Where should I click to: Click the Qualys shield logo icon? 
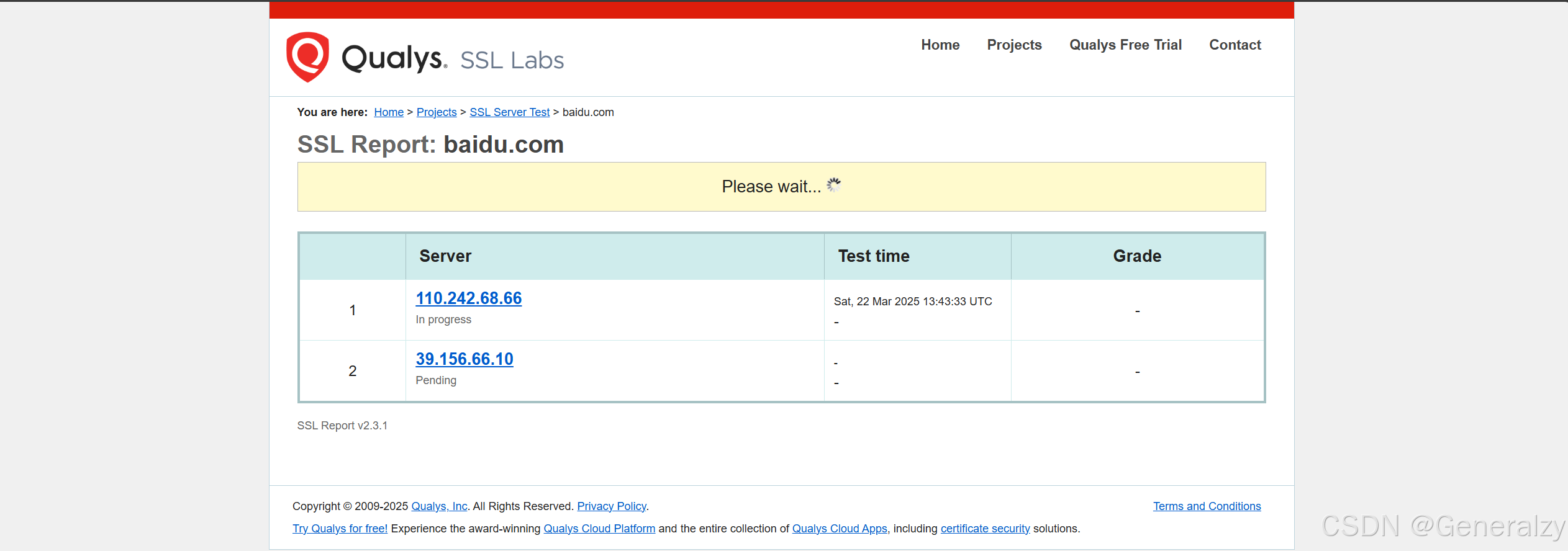click(x=307, y=57)
